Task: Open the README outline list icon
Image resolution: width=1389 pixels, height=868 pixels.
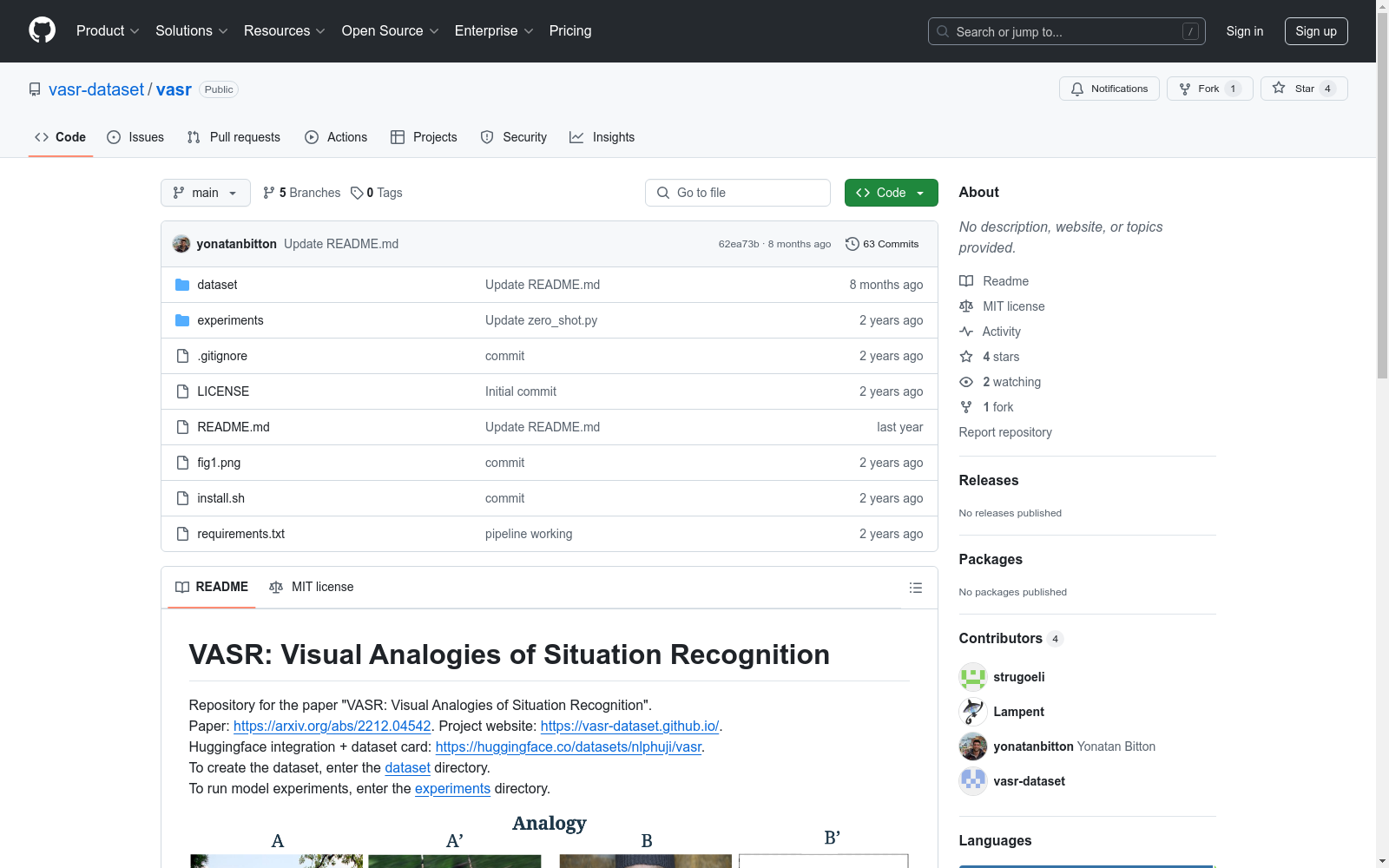Action: click(915, 588)
